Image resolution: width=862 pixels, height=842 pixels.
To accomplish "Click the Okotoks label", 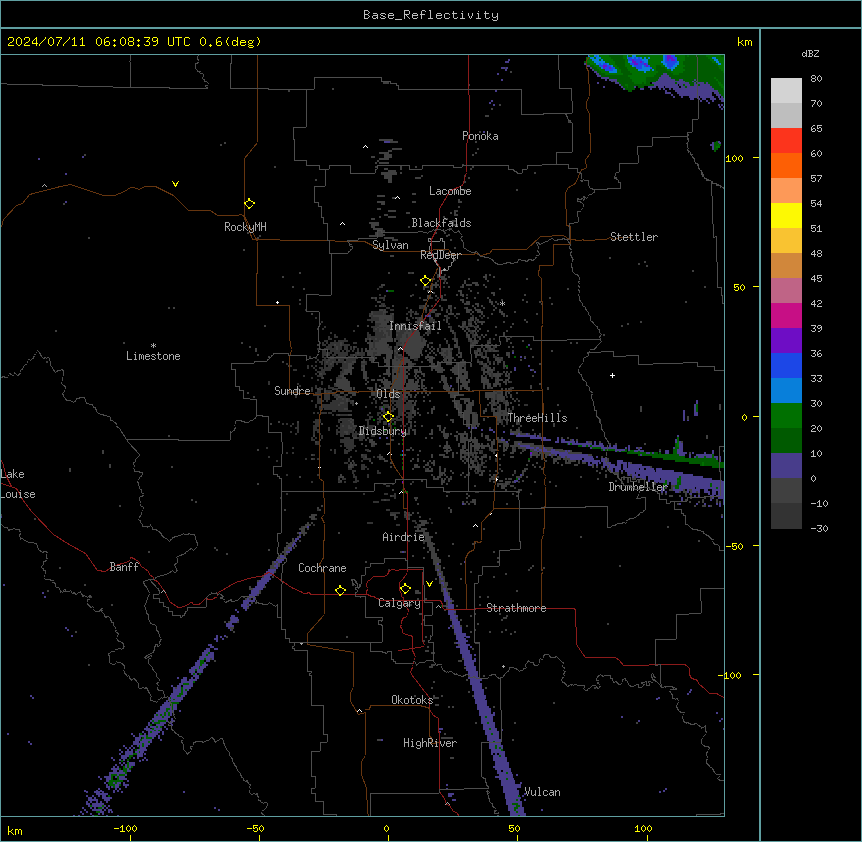I will coord(412,700).
